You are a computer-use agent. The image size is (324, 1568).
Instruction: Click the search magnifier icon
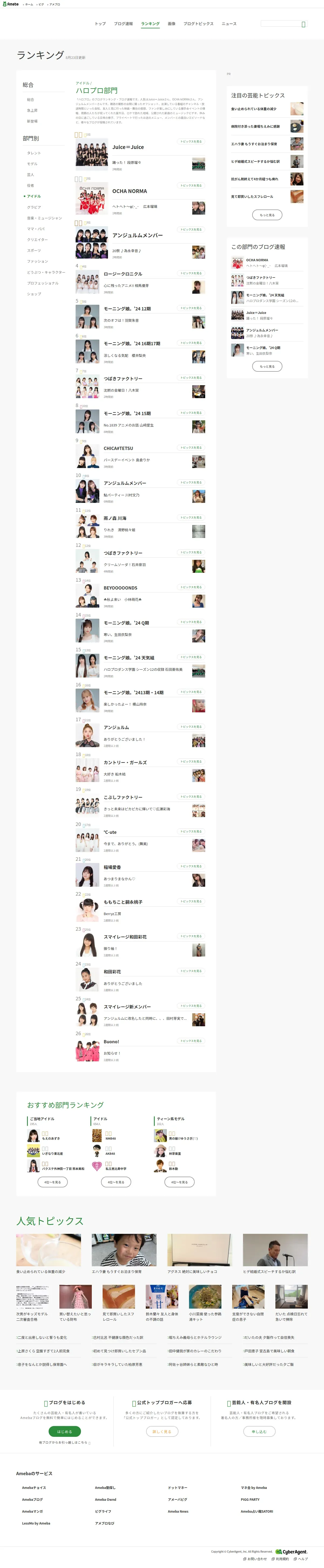[x=303, y=24]
